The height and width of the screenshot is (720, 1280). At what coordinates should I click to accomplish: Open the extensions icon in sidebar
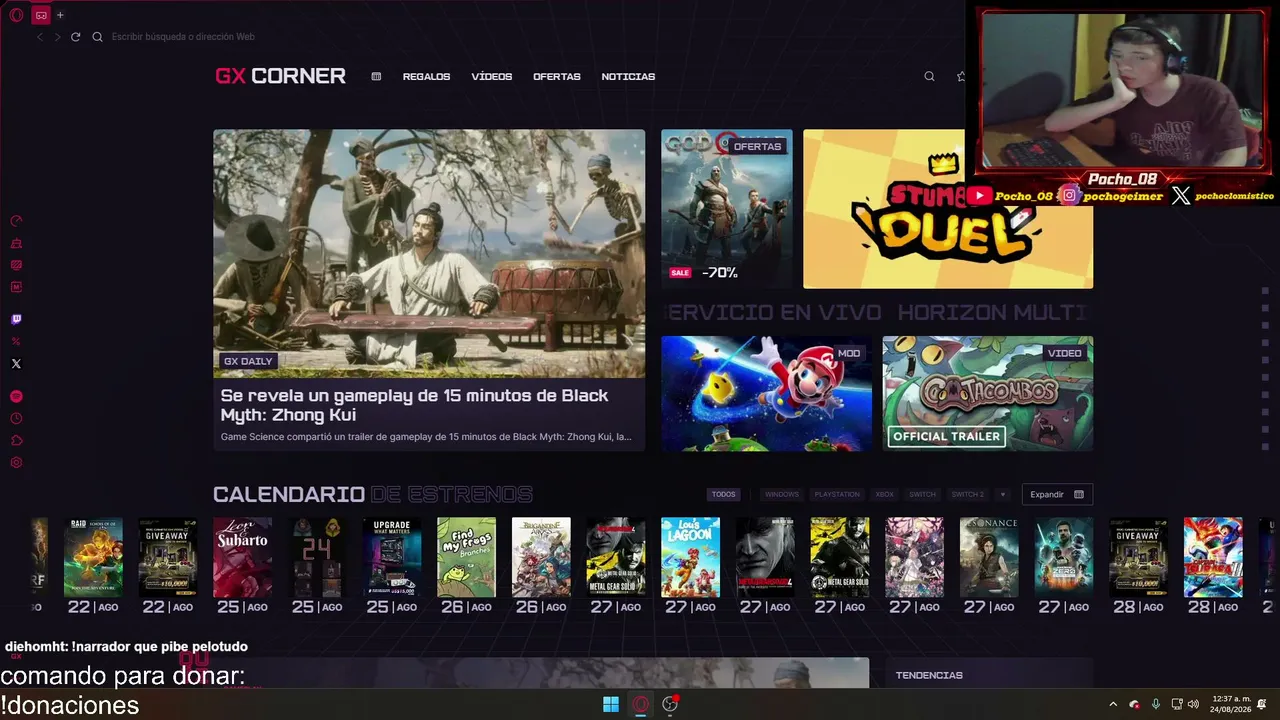(x=16, y=441)
